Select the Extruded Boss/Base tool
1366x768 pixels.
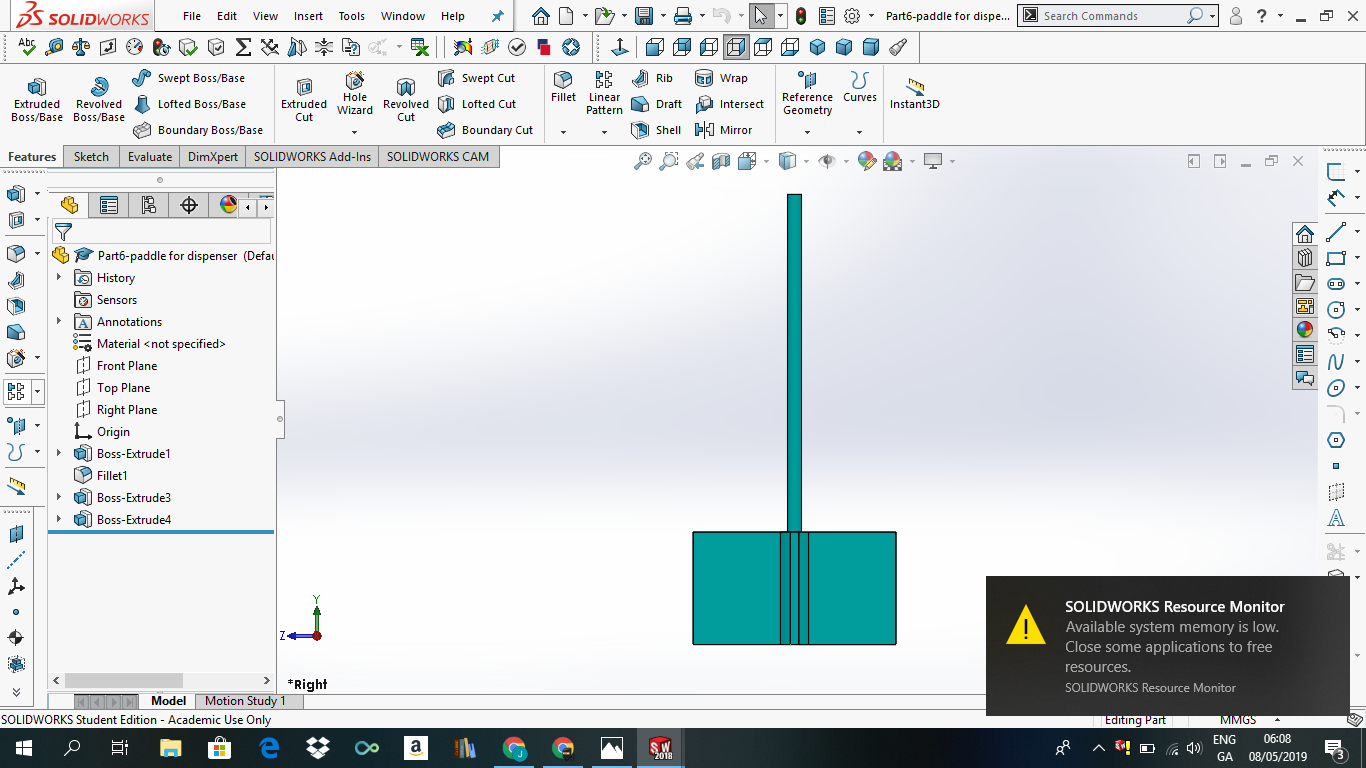point(37,101)
